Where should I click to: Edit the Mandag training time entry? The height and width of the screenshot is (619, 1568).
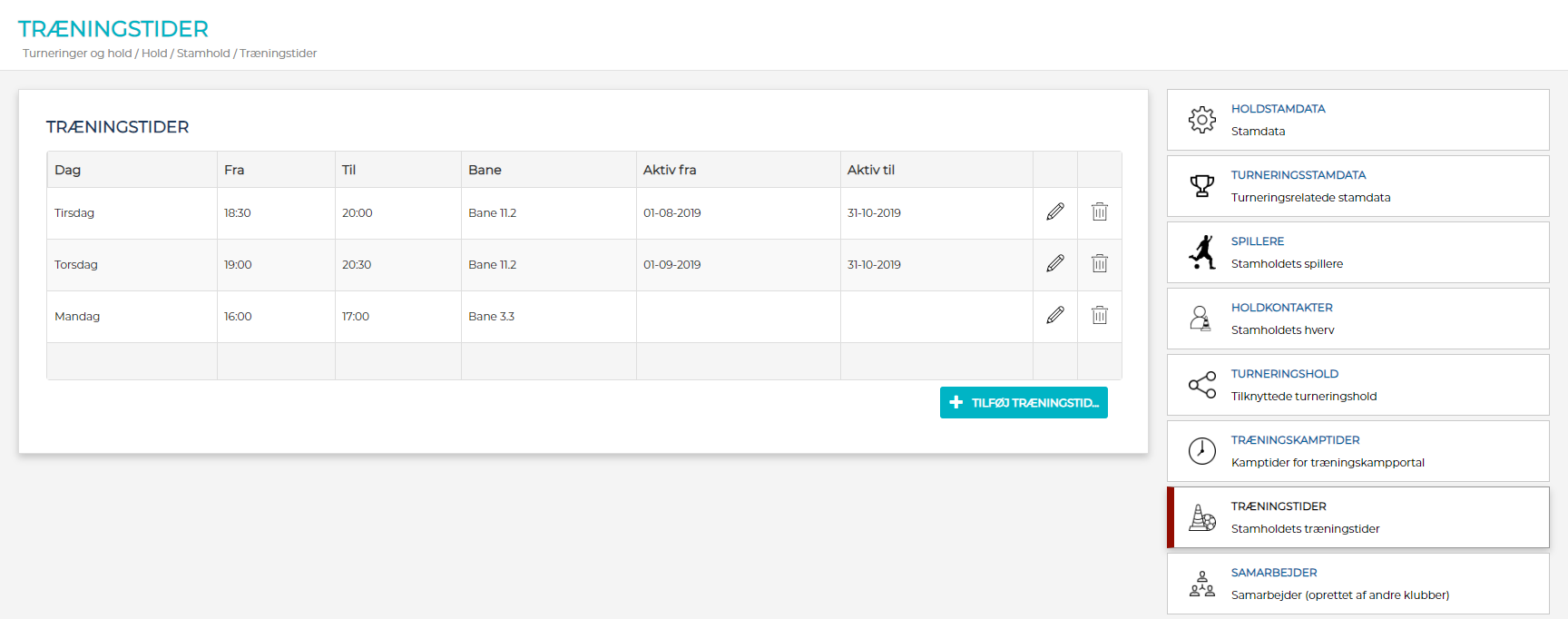click(1054, 316)
